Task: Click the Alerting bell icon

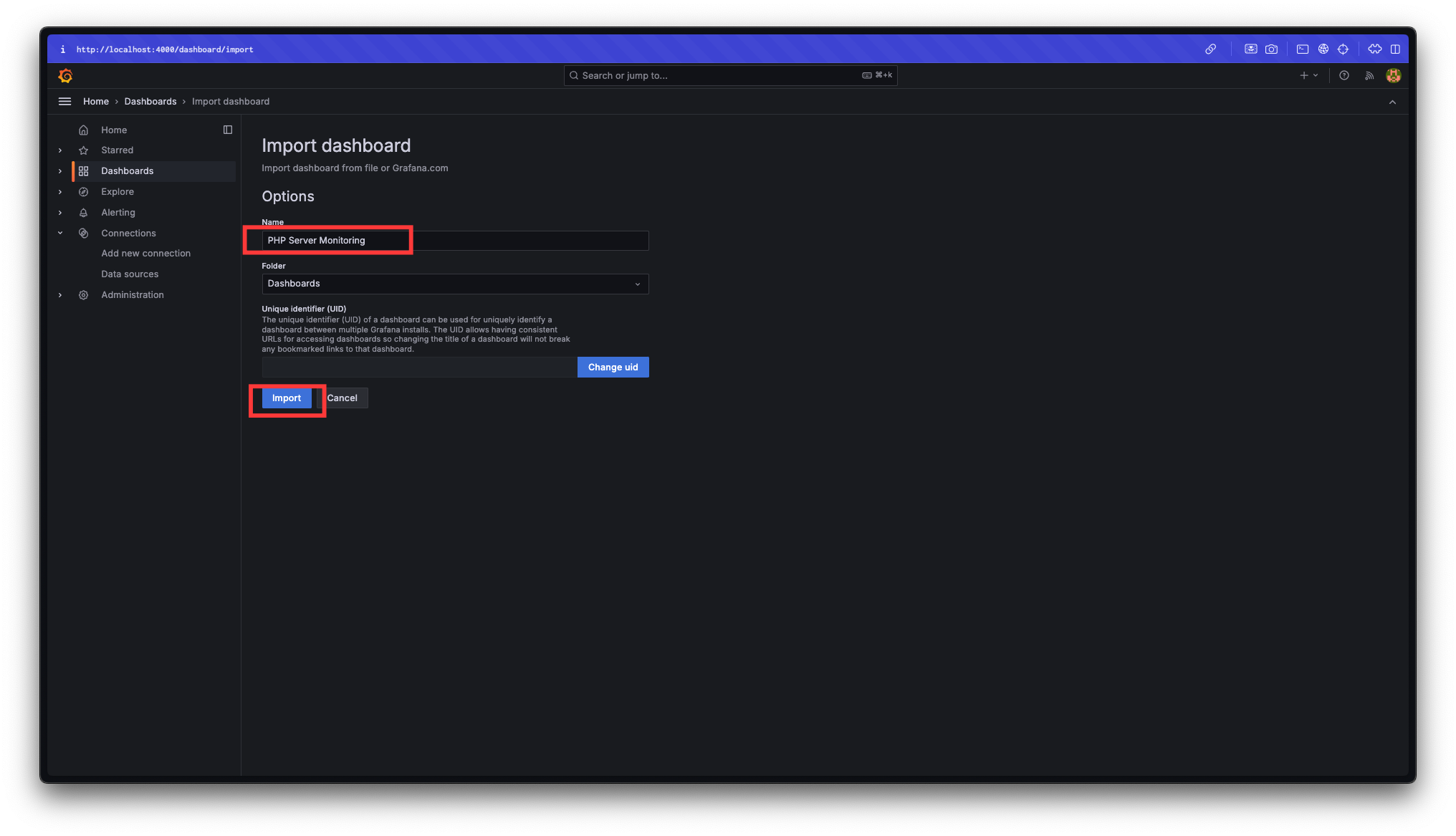Action: (84, 213)
